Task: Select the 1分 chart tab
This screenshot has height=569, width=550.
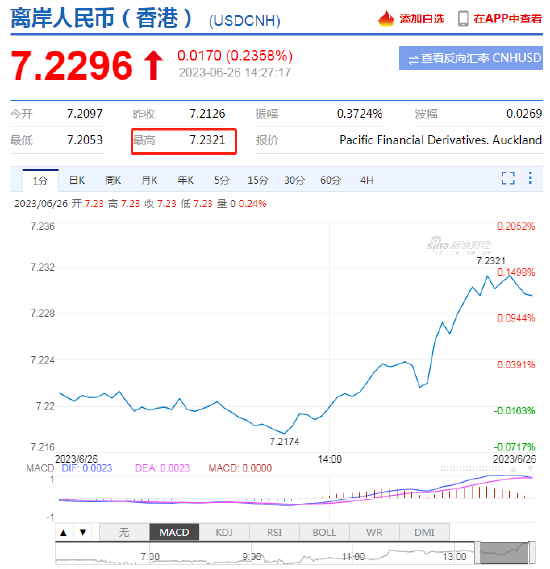Action: tap(40, 180)
